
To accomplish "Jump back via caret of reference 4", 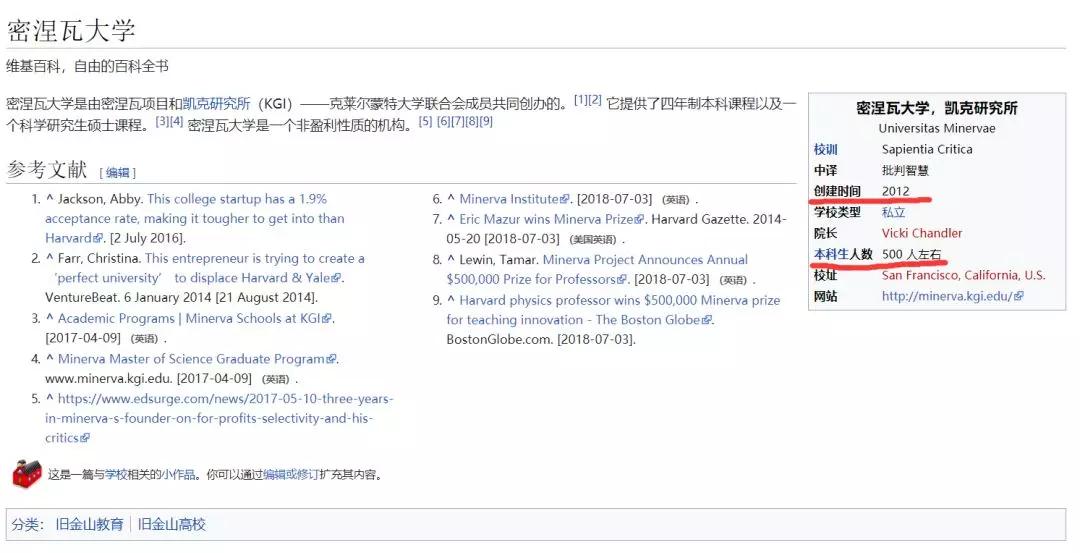I will (50, 359).
